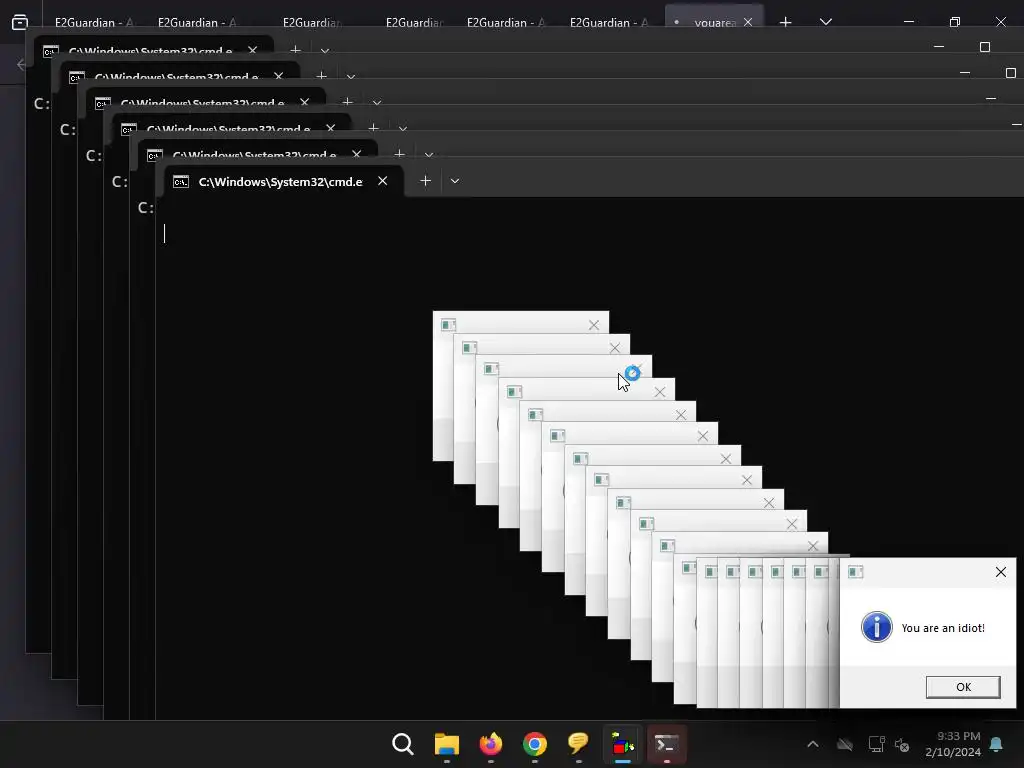Open a new tab in the frontmost cmd window
Viewport: 1024px width, 768px height.
[x=425, y=181]
